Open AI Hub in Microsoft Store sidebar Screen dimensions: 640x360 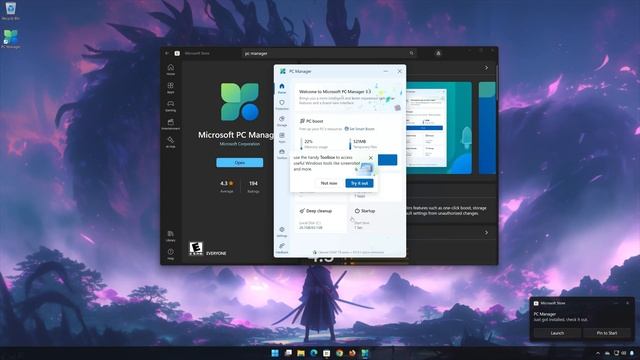point(171,142)
